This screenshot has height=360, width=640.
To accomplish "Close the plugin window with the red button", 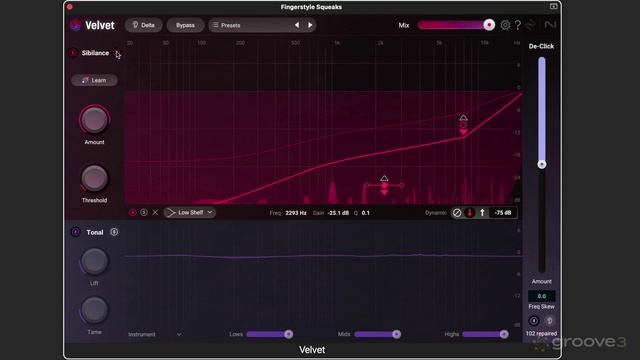I will coord(70,7).
